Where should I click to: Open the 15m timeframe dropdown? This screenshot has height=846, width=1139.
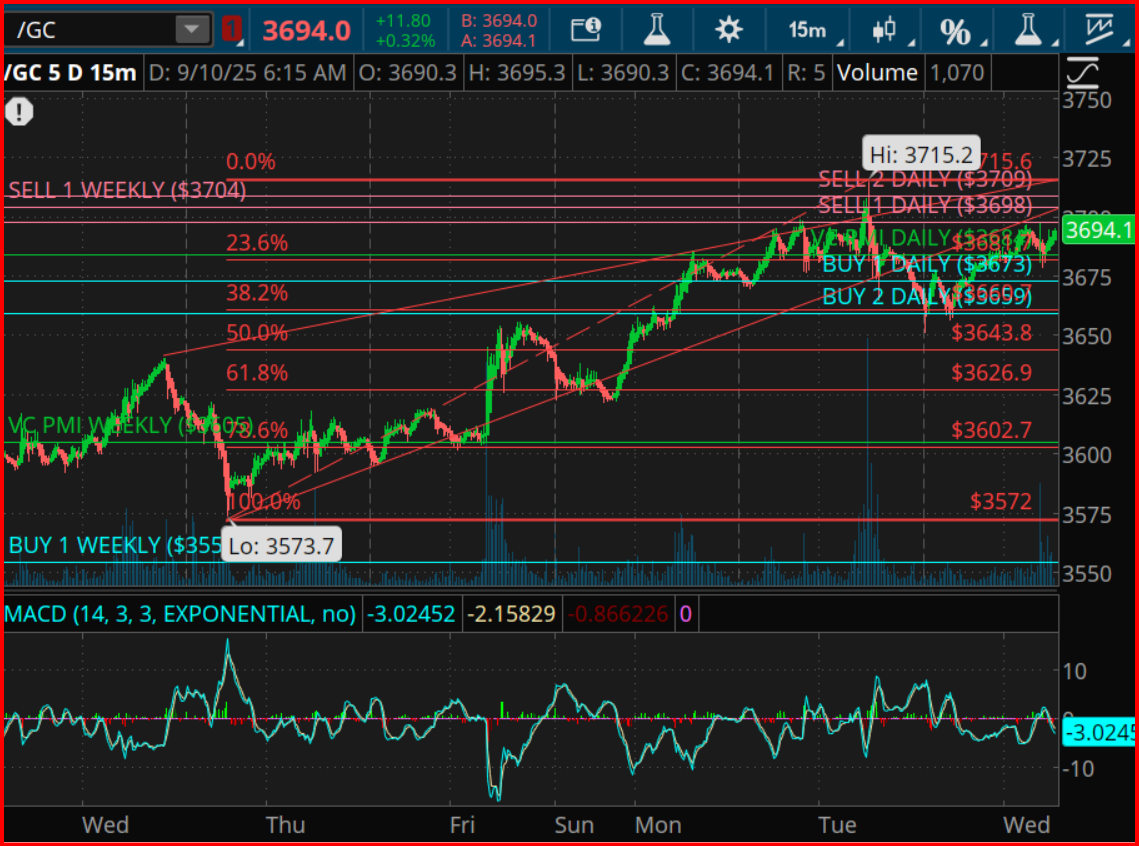point(808,30)
